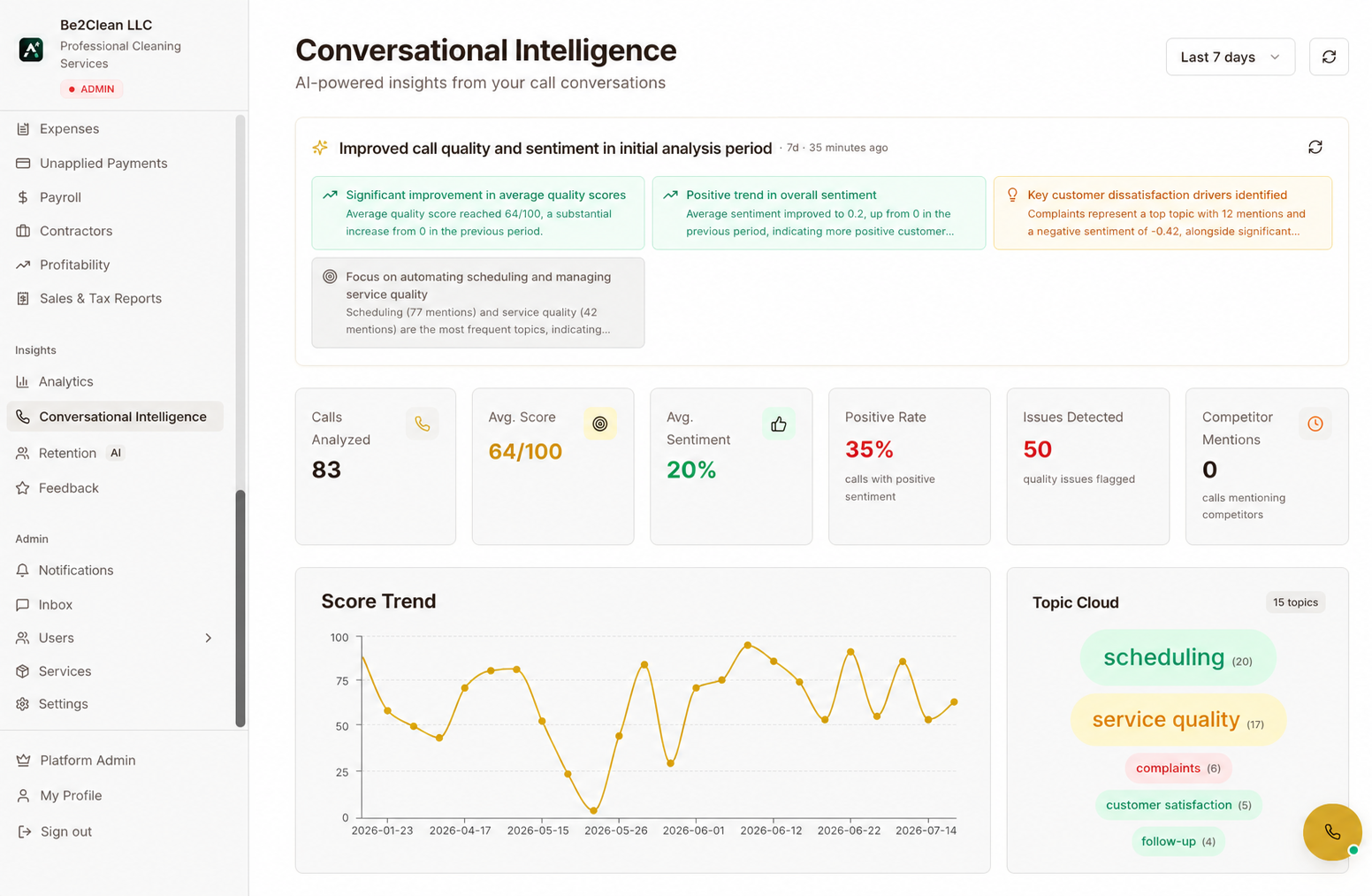Click the sidebar vertical scrollbar

point(240,607)
